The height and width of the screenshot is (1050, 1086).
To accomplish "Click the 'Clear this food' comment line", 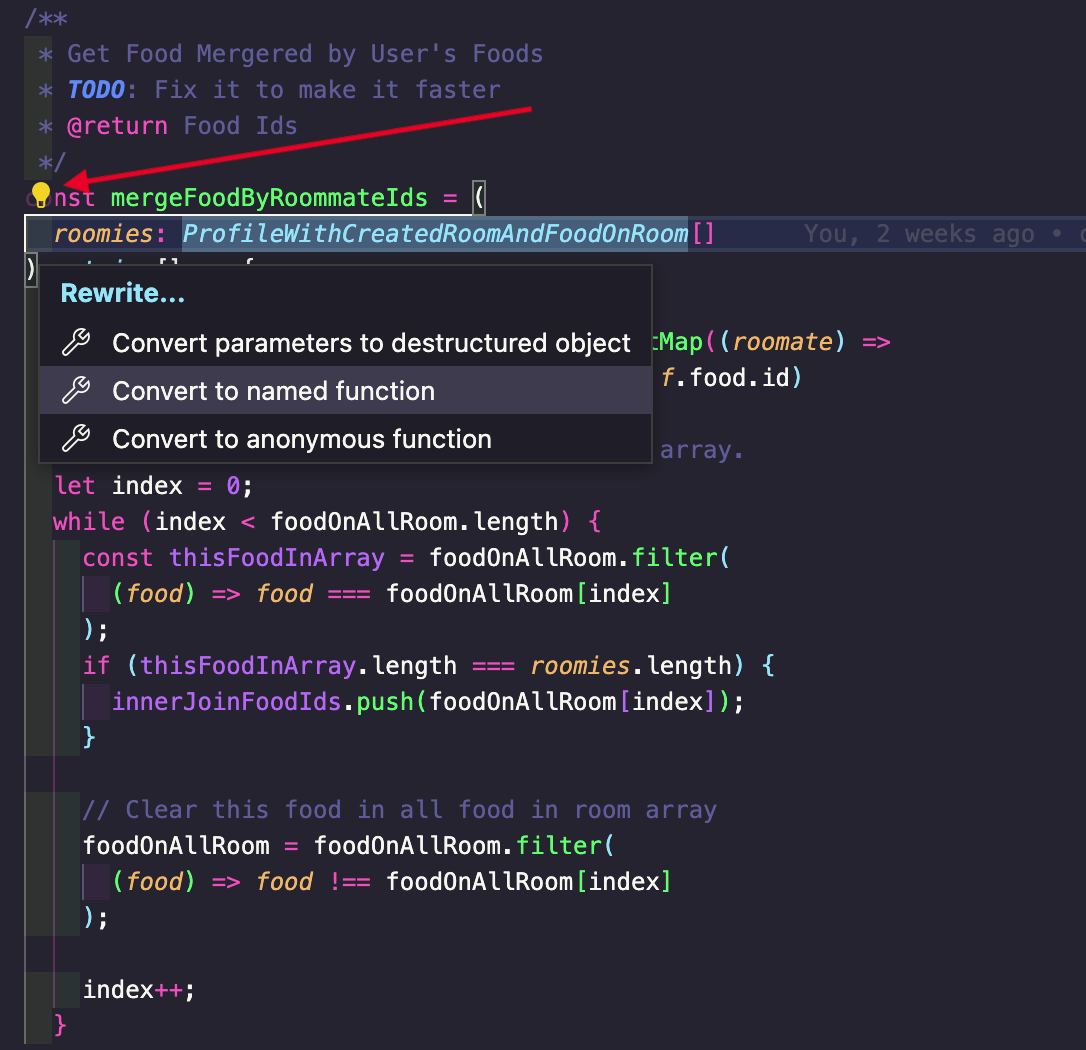I will coord(400,810).
